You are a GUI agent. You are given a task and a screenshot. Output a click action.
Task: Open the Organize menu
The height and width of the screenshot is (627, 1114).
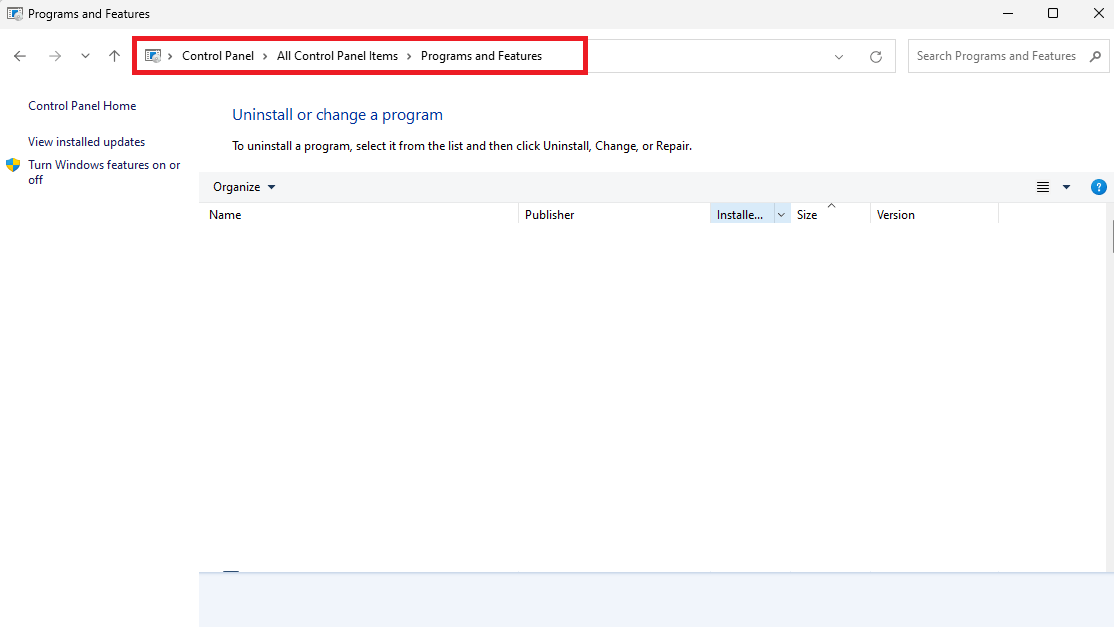[243, 187]
